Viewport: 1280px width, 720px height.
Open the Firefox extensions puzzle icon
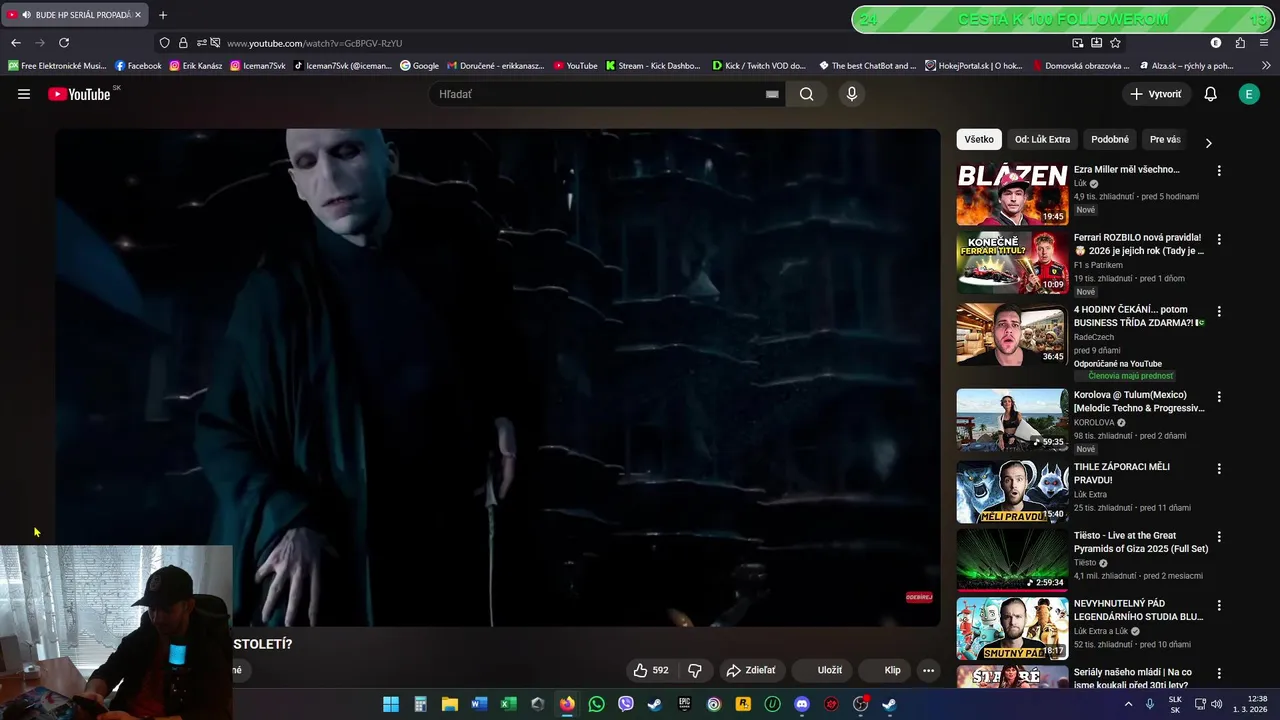[x=1240, y=43]
